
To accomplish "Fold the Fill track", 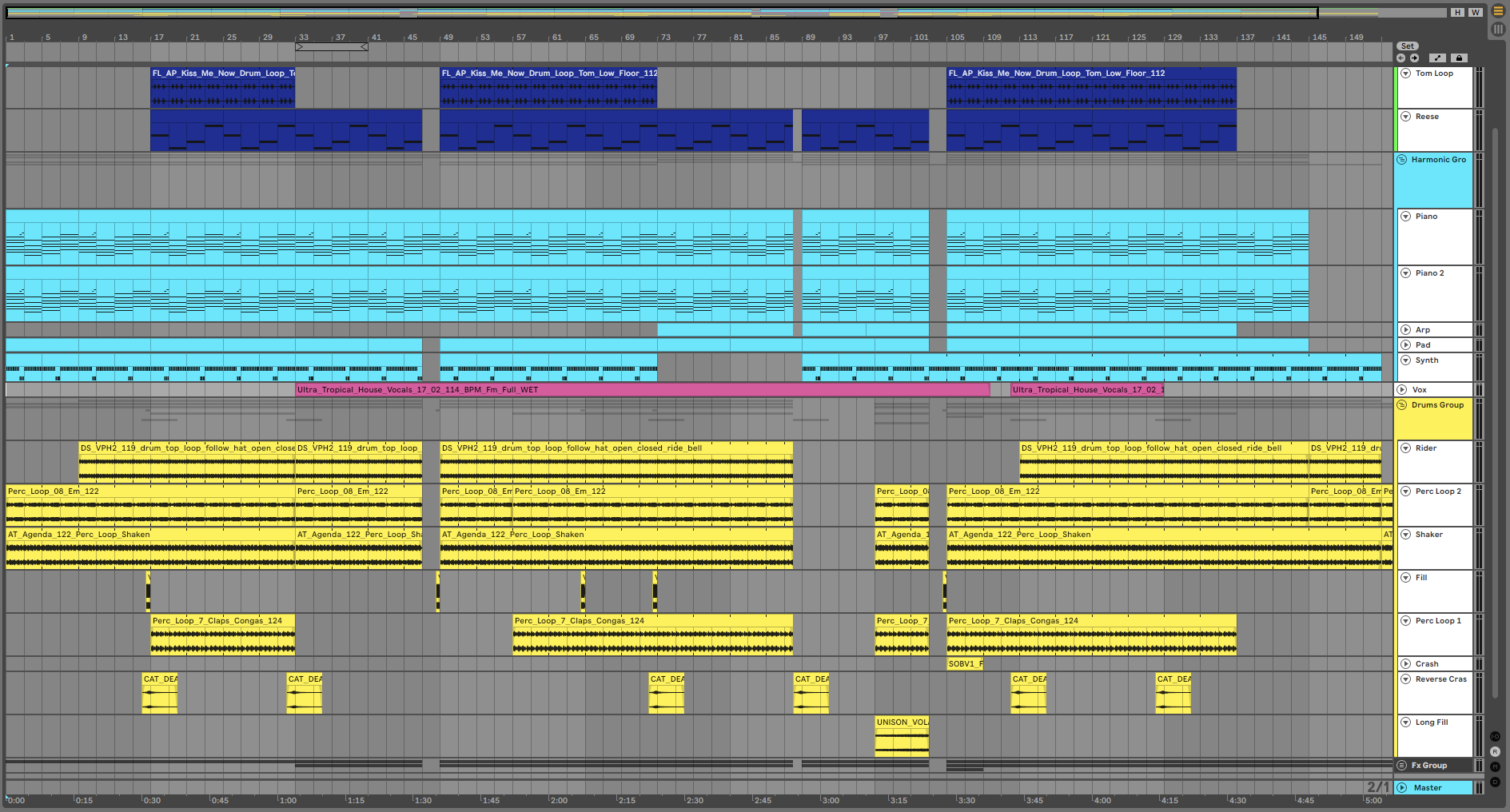I will 1406,578.
